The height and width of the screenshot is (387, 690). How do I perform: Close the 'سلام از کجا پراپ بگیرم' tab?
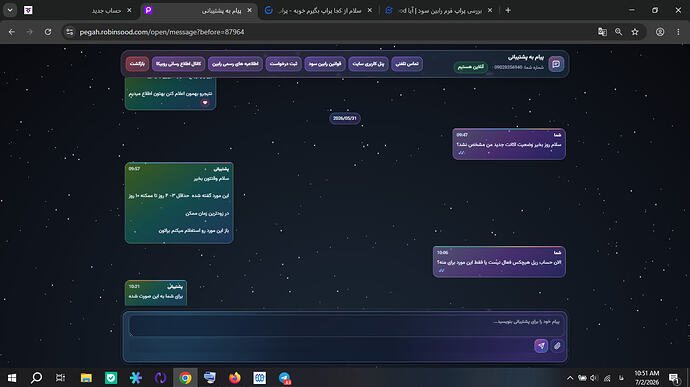click(370, 10)
